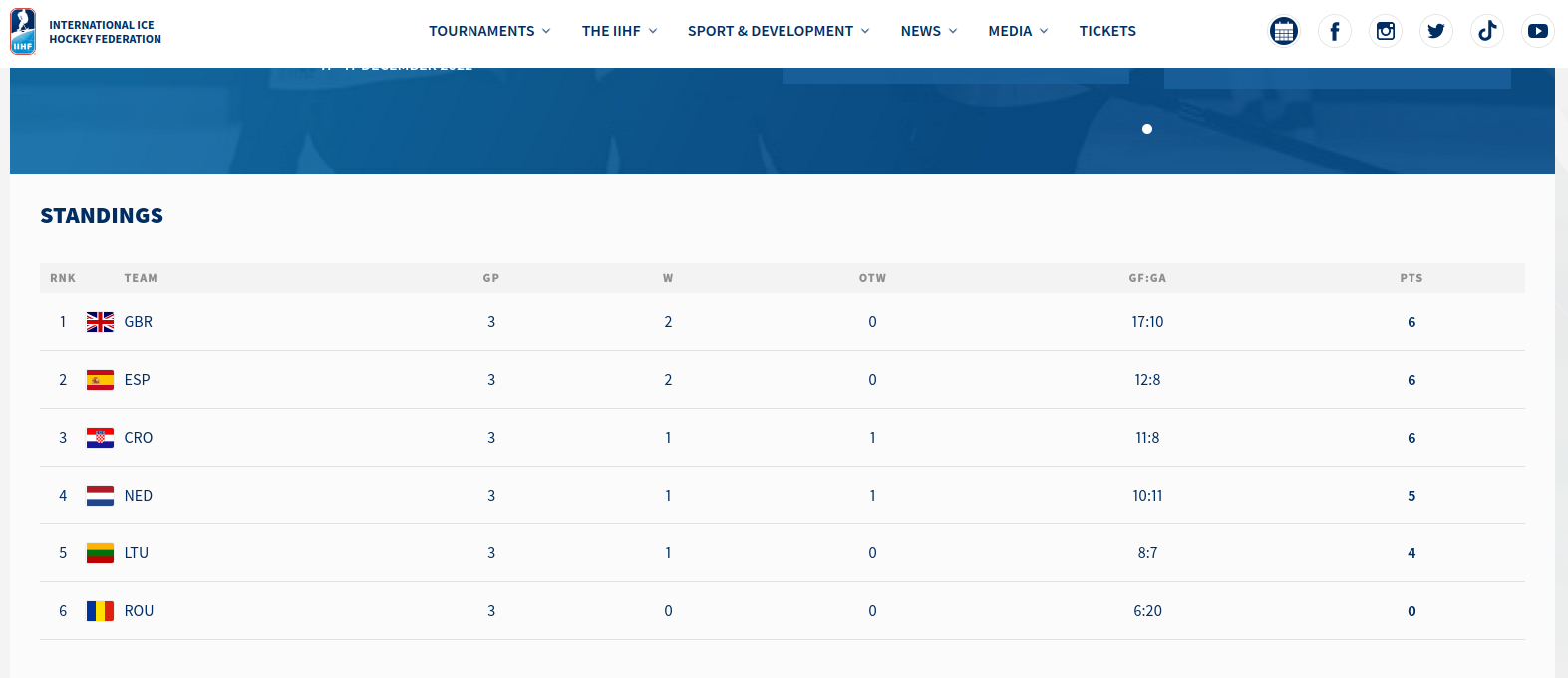Screen dimensions: 1568x678
Task: Go to the Tickets page
Action: pos(1107,31)
